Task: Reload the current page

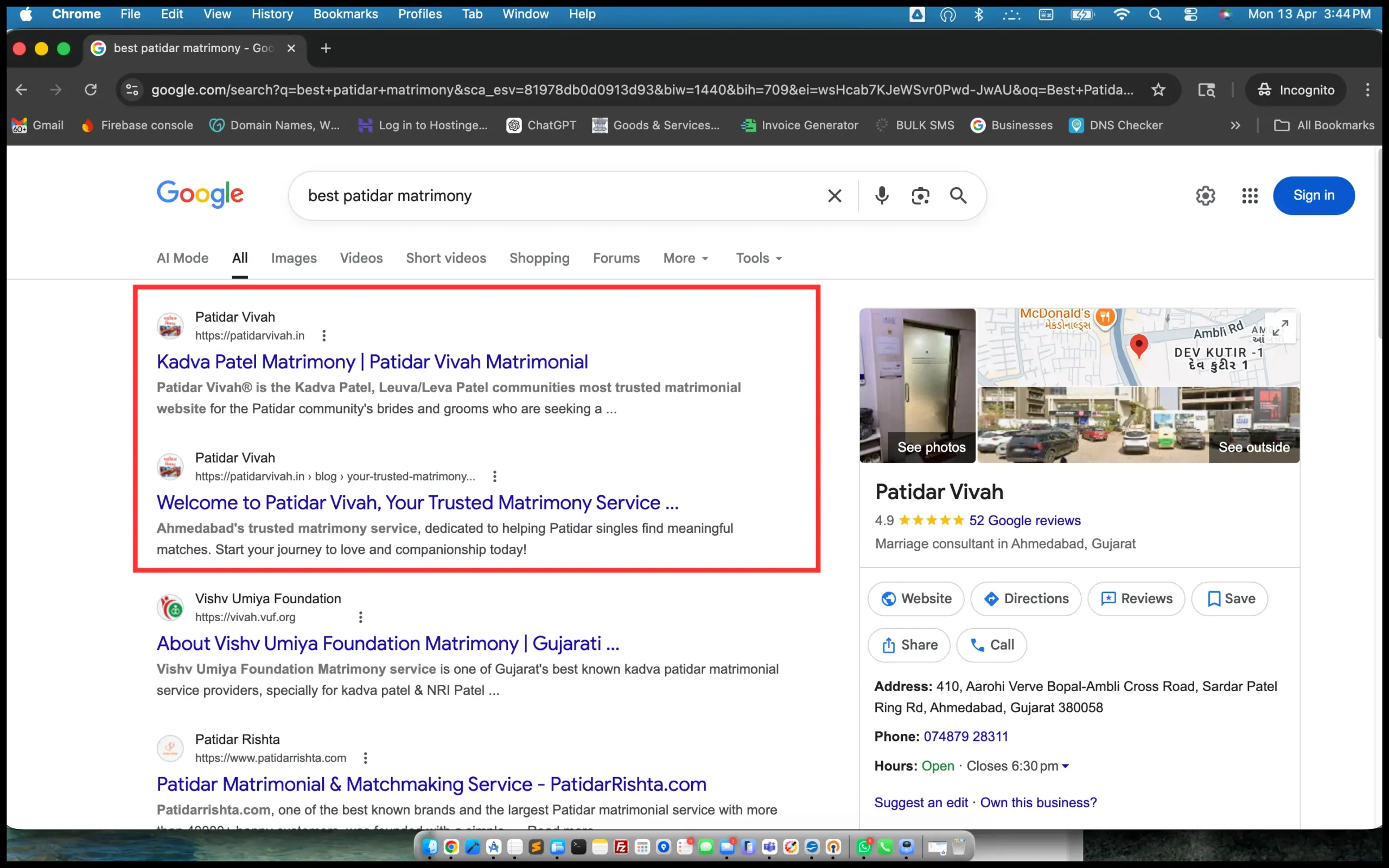Action: [91, 90]
